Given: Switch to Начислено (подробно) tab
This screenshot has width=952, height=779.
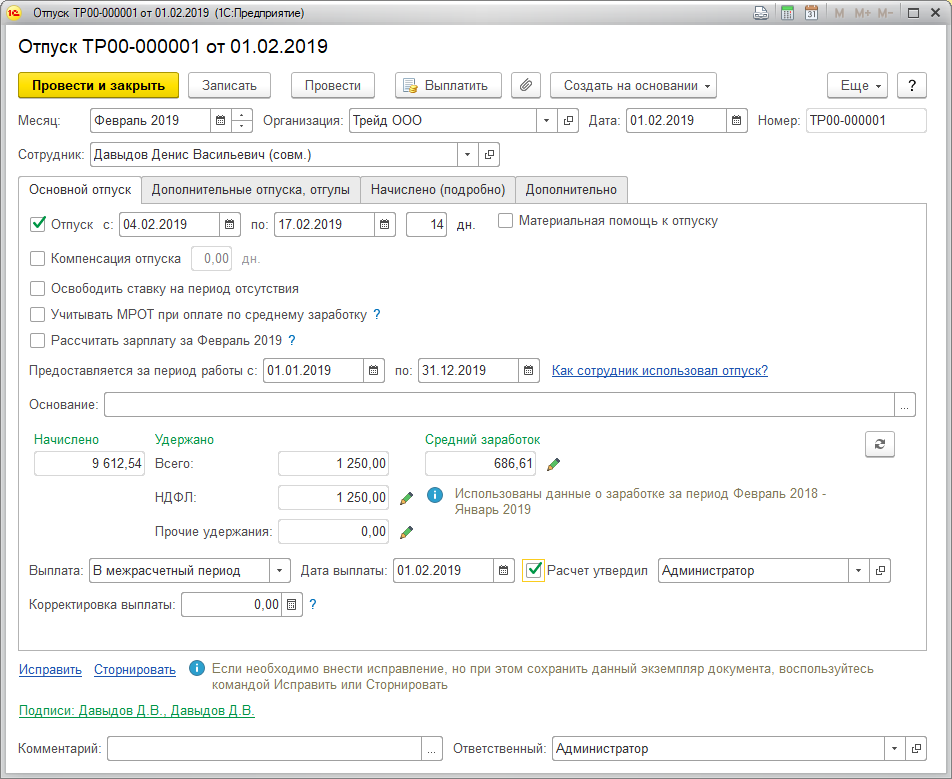Looking at the screenshot, I should (438, 190).
